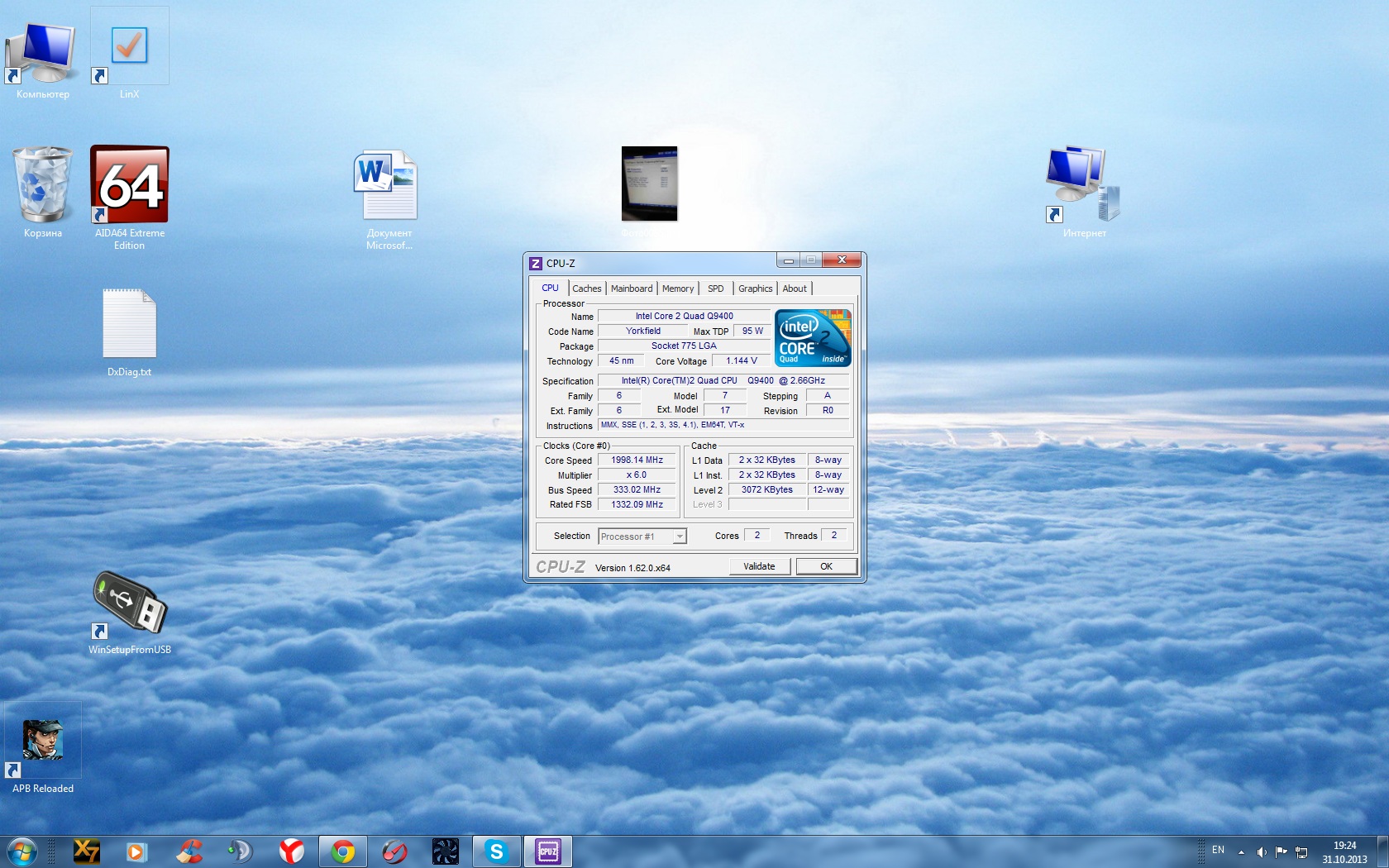Launch AIDA64 Extreme Edition shortcut
The image size is (1389, 868).
click(129, 197)
